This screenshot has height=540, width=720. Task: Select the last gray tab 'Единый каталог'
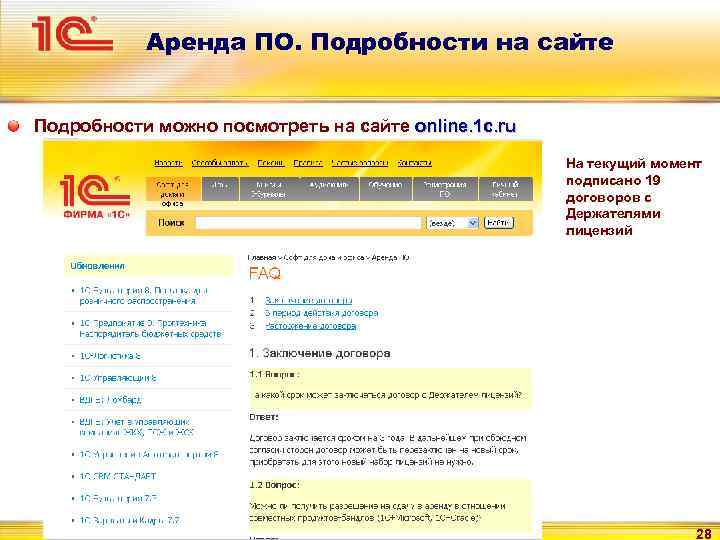506,189
